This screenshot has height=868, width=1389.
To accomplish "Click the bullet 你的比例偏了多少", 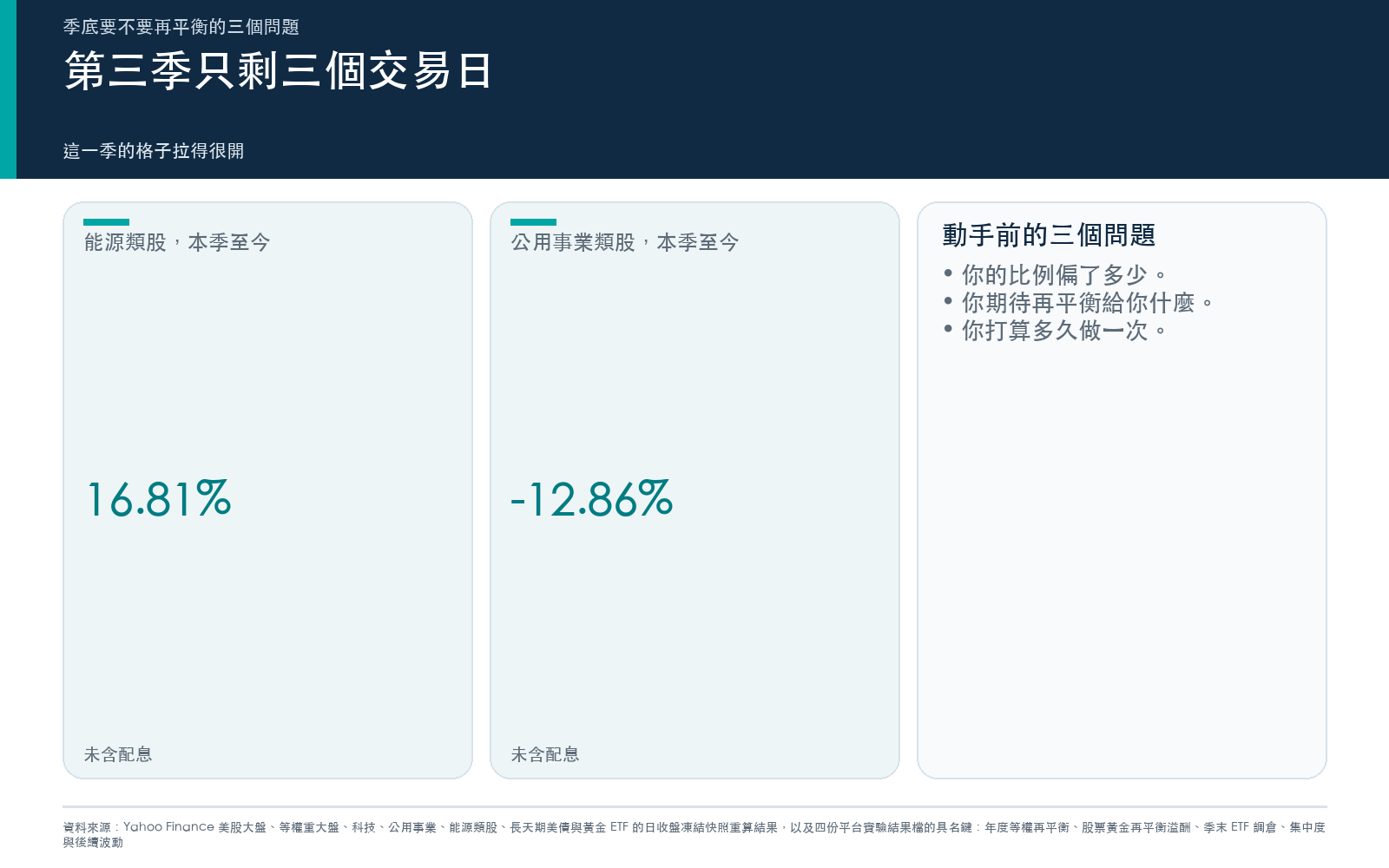I will (x=1056, y=275).
